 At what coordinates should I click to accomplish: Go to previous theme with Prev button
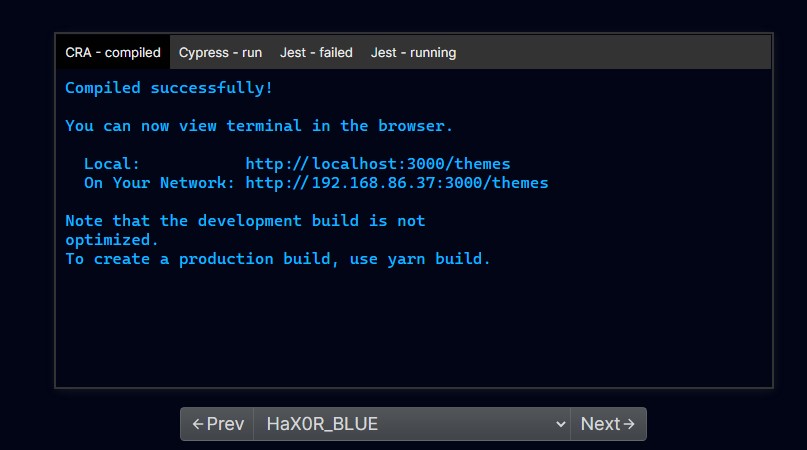217,424
